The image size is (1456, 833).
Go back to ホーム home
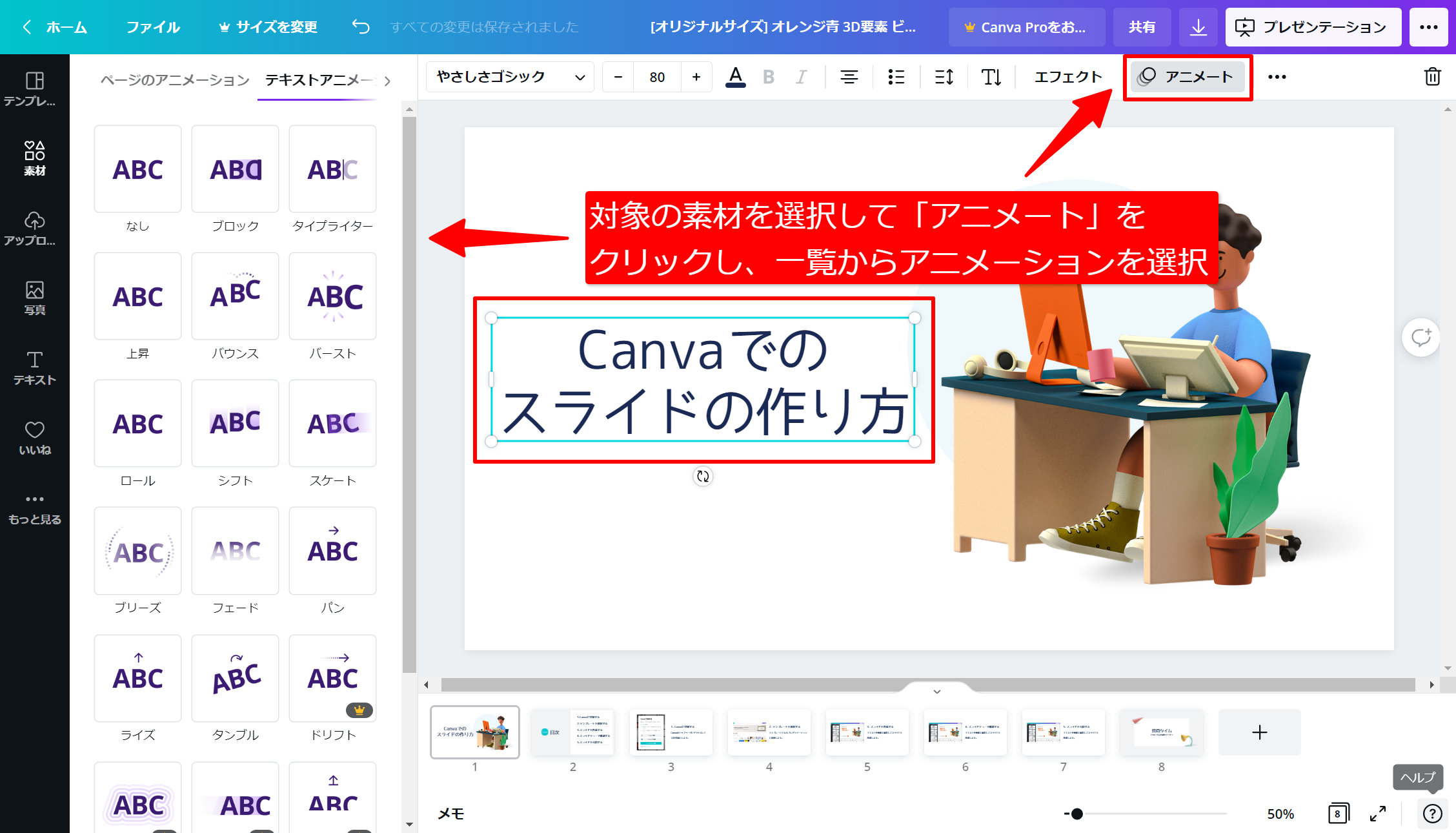(x=56, y=27)
